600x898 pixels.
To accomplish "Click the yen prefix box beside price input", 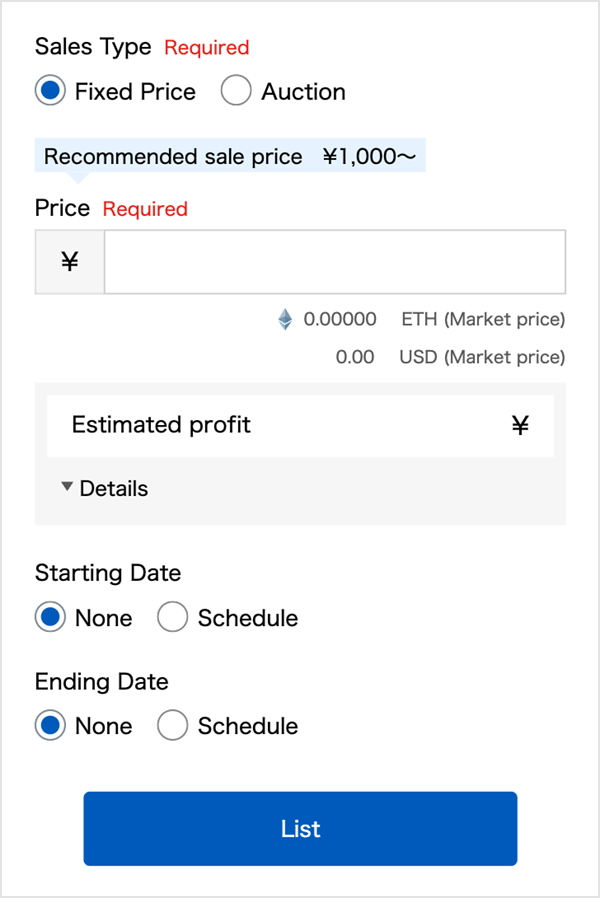I will 70,262.
